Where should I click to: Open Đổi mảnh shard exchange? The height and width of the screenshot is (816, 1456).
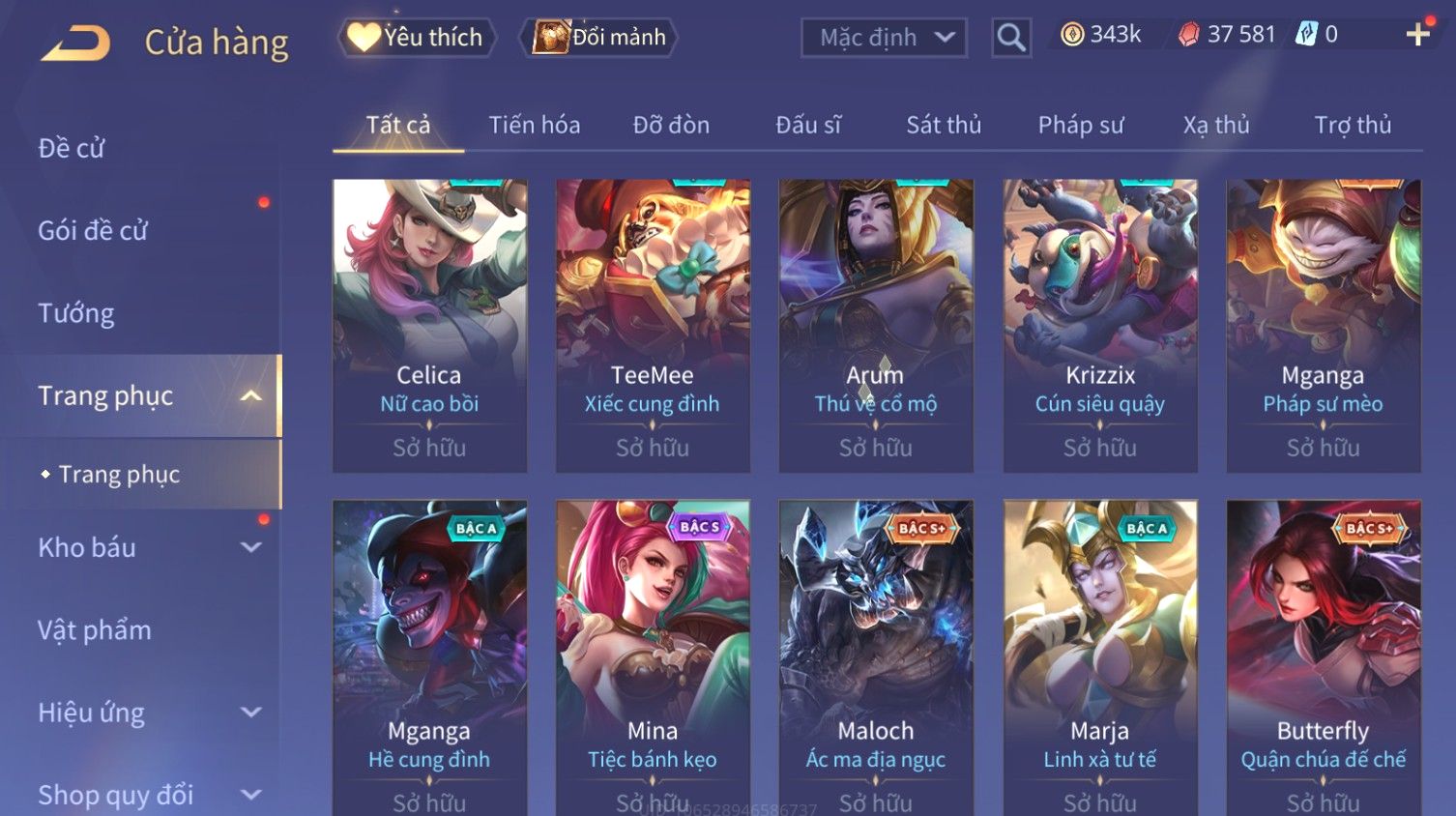pyautogui.click(x=599, y=38)
